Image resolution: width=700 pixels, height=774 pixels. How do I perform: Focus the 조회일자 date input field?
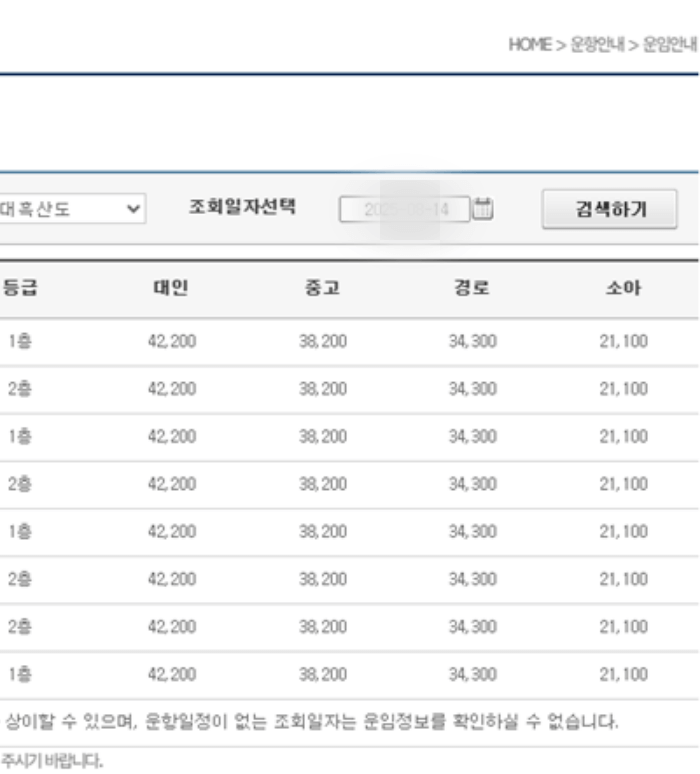pyautogui.click(x=405, y=209)
